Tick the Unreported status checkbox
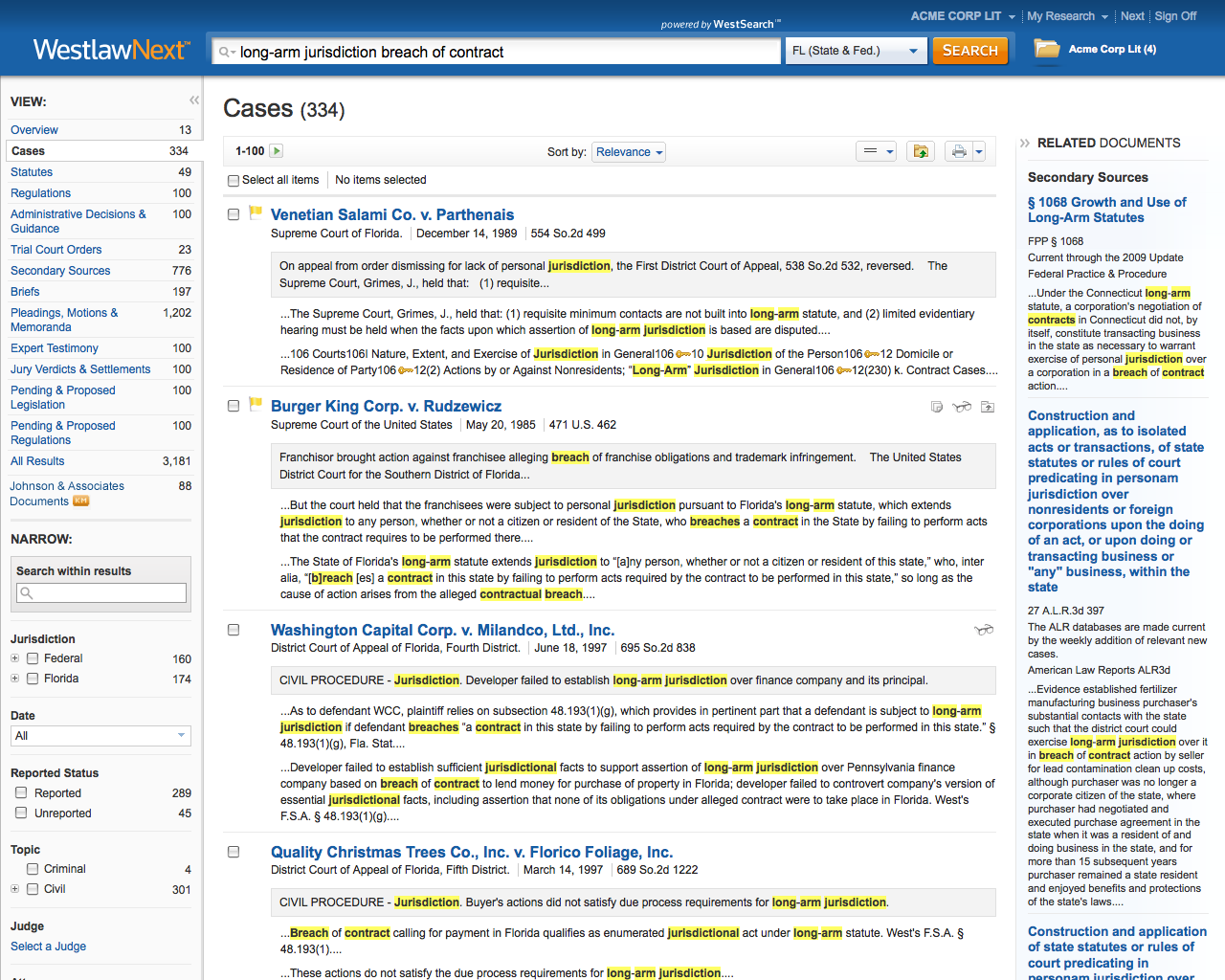Viewport: 1225px width, 980px height. click(21, 813)
